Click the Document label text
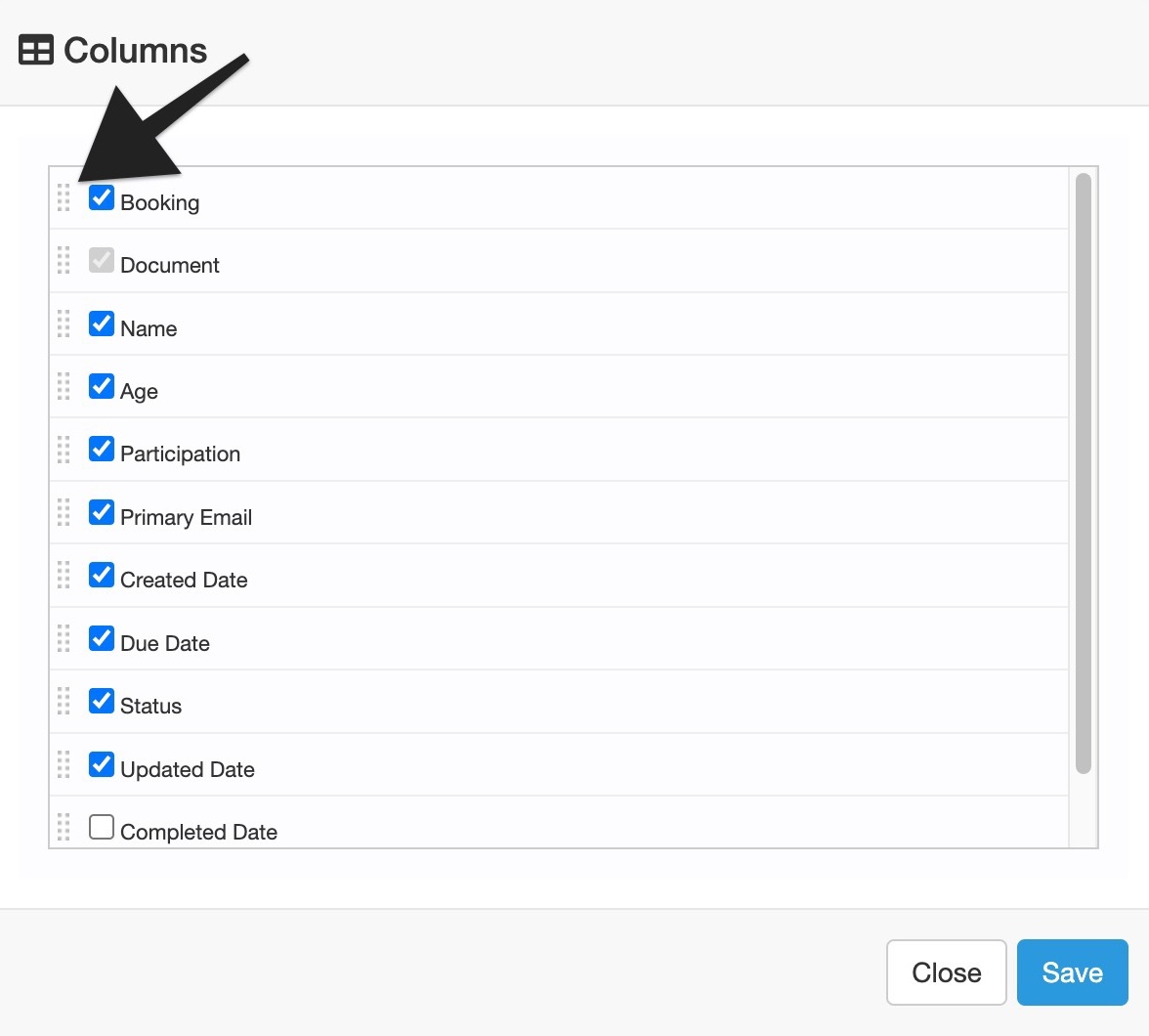This screenshot has width=1149, height=1036. pyautogui.click(x=169, y=266)
